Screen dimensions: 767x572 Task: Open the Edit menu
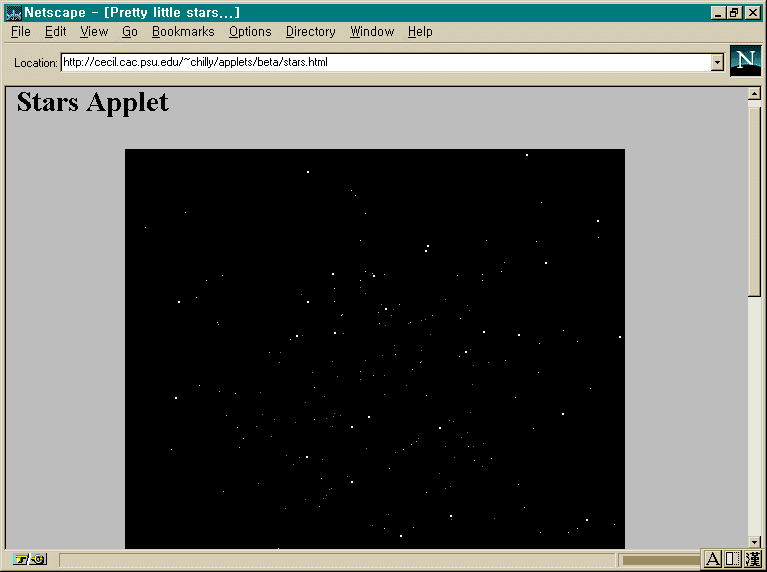coord(55,32)
